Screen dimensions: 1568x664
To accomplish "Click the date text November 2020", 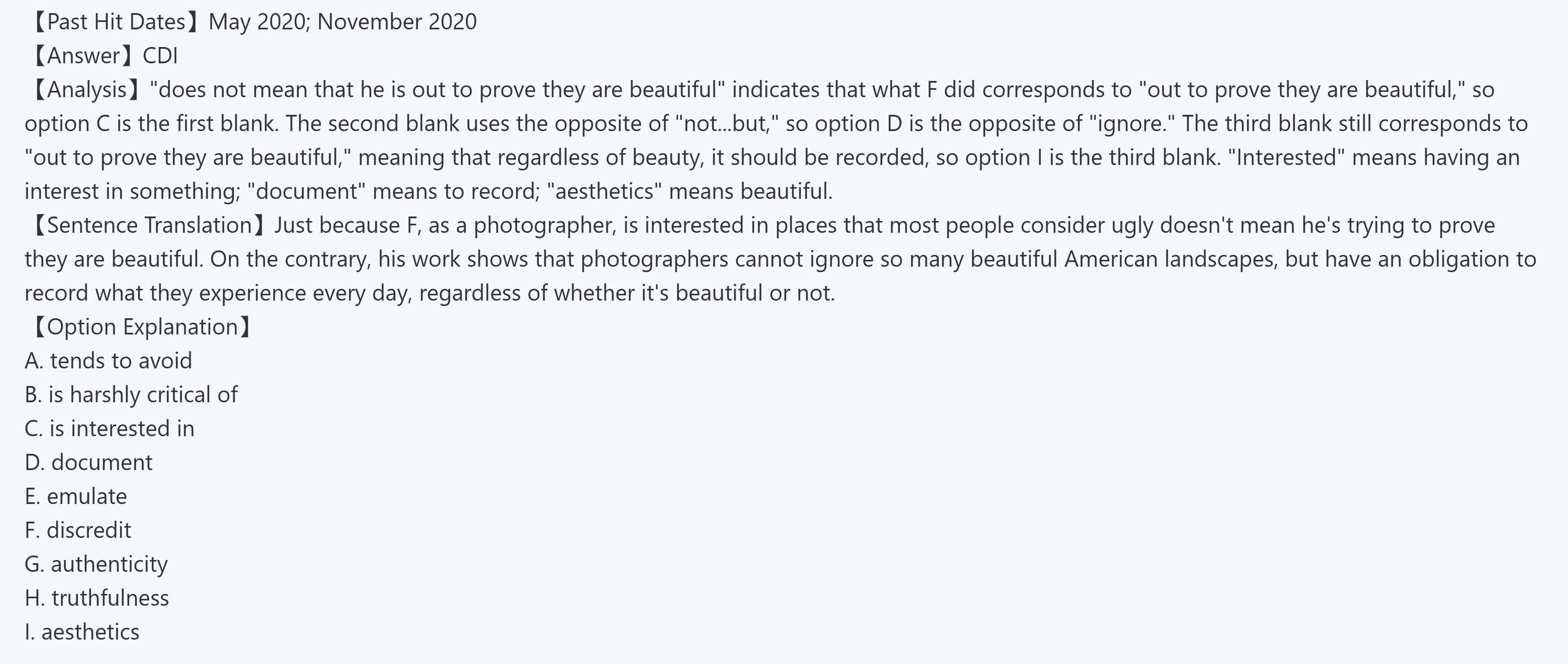I will (397, 22).
